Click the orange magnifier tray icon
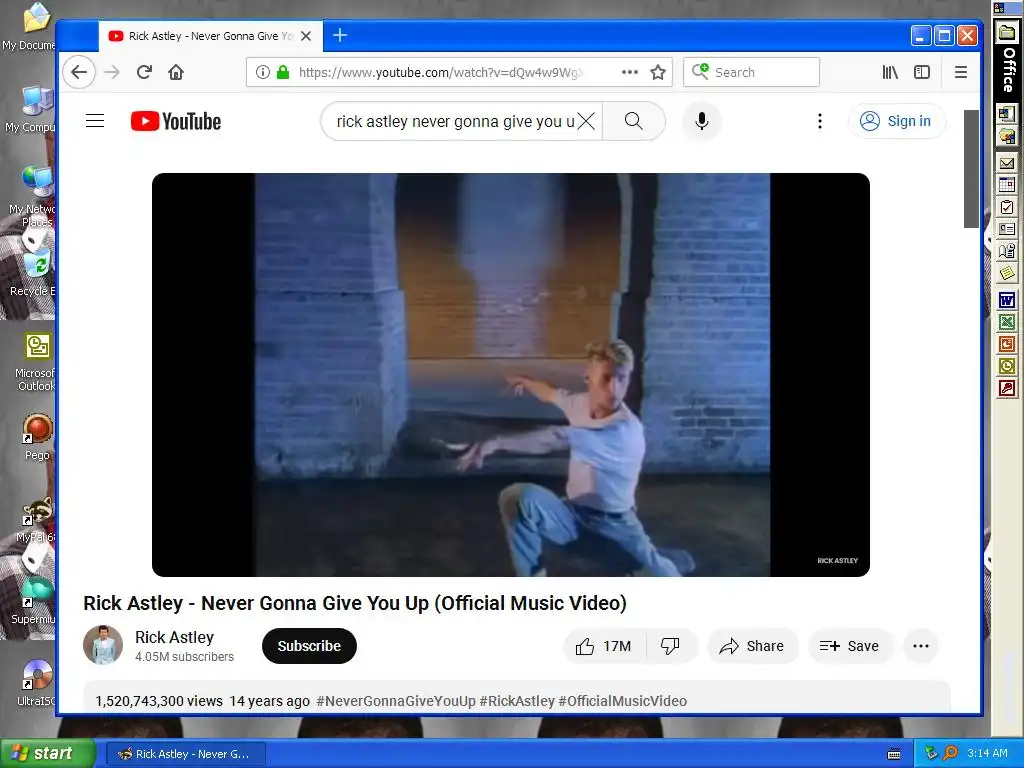Screen dimensions: 1024x768 (951, 753)
